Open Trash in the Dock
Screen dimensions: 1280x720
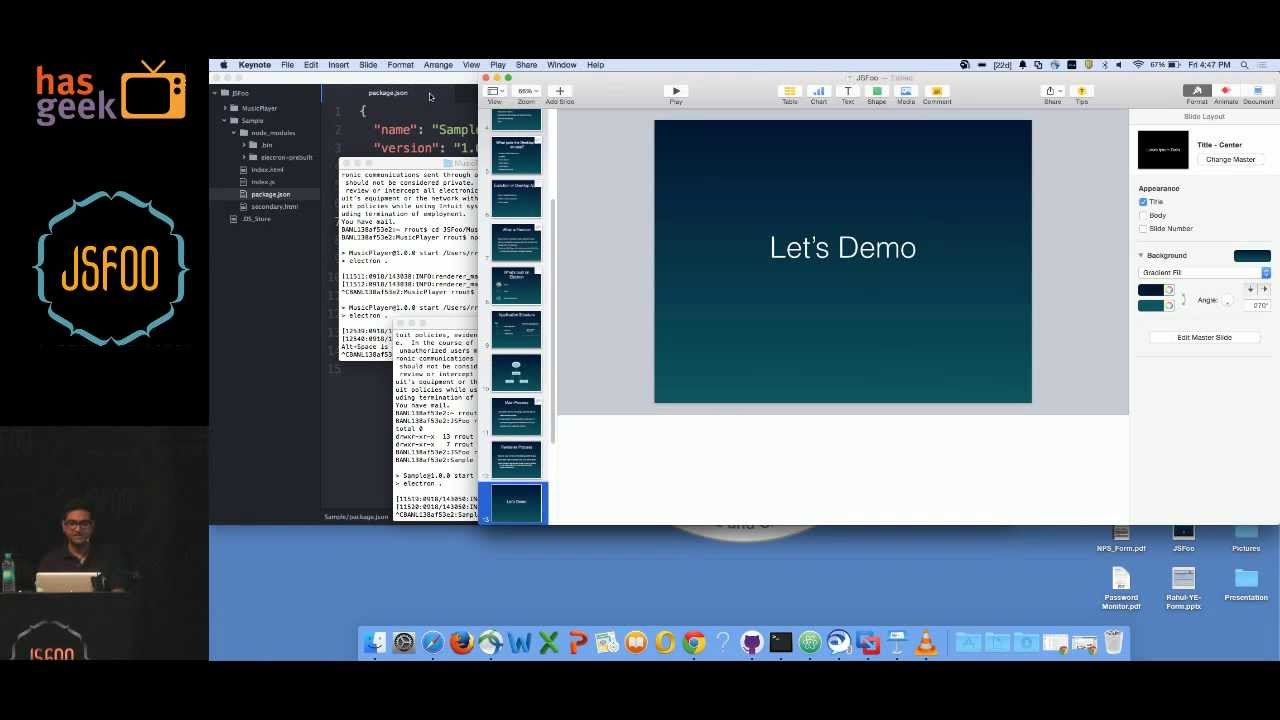(x=1114, y=643)
